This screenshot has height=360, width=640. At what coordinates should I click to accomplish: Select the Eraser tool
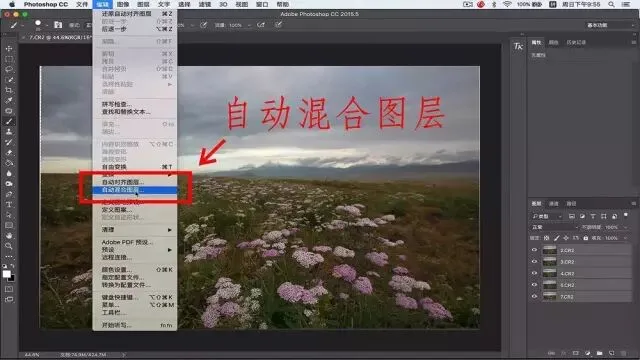click(9, 153)
